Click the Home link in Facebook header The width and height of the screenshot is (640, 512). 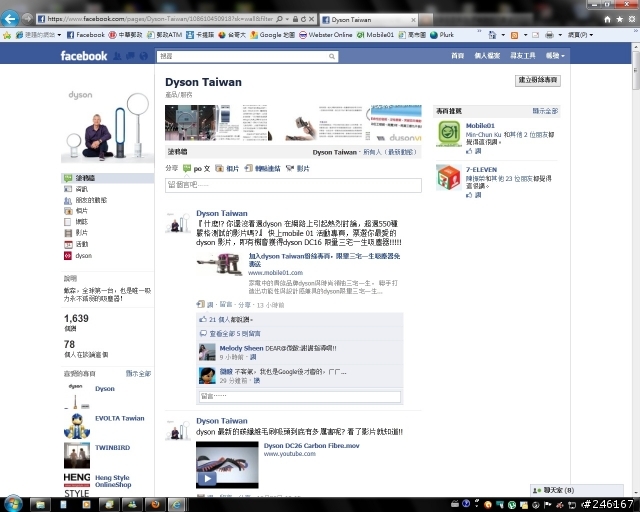pyautogui.click(x=458, y=56)
